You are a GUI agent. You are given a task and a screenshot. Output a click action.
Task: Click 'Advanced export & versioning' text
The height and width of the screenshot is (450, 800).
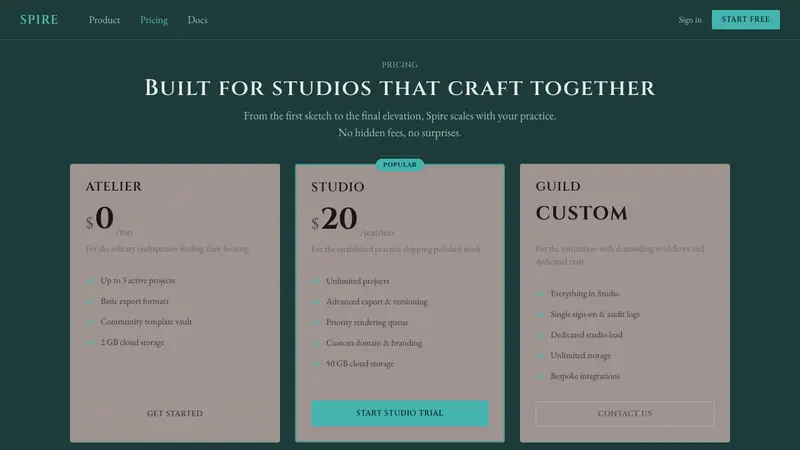click(x=377, y=302)
